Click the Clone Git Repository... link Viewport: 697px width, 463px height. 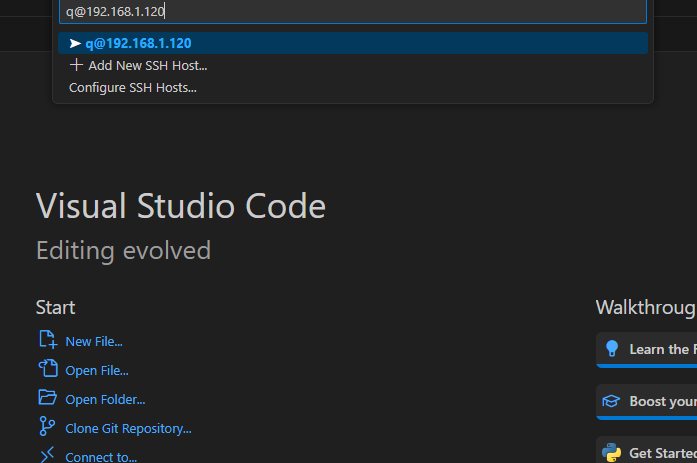128,428
